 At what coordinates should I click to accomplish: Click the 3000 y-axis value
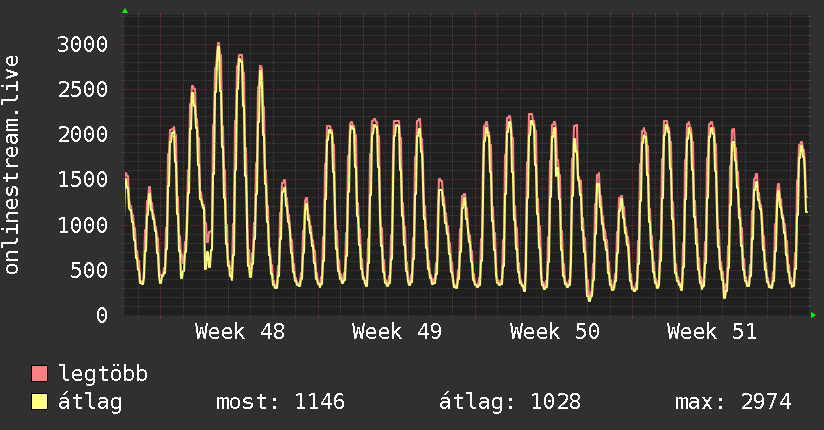[83, 44]
